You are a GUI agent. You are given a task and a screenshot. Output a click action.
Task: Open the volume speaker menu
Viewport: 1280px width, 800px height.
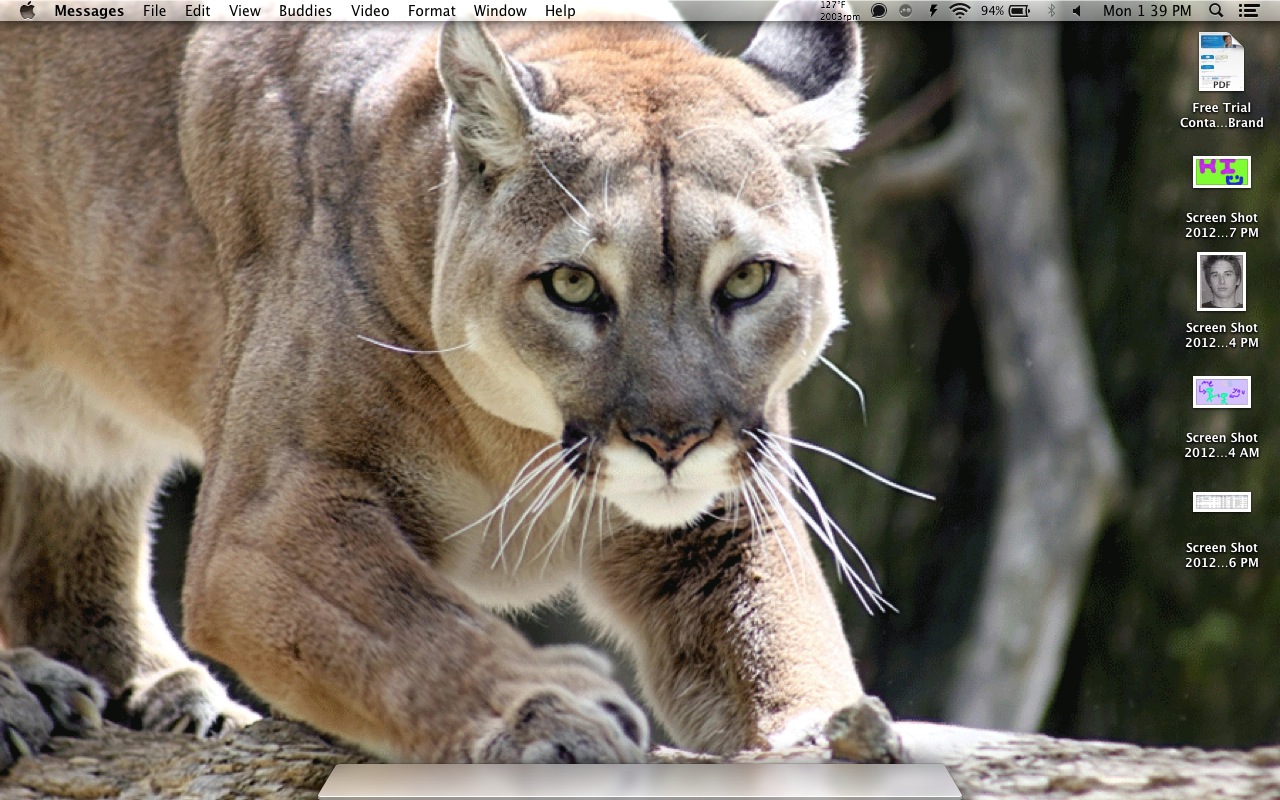tap(1077, 11)
